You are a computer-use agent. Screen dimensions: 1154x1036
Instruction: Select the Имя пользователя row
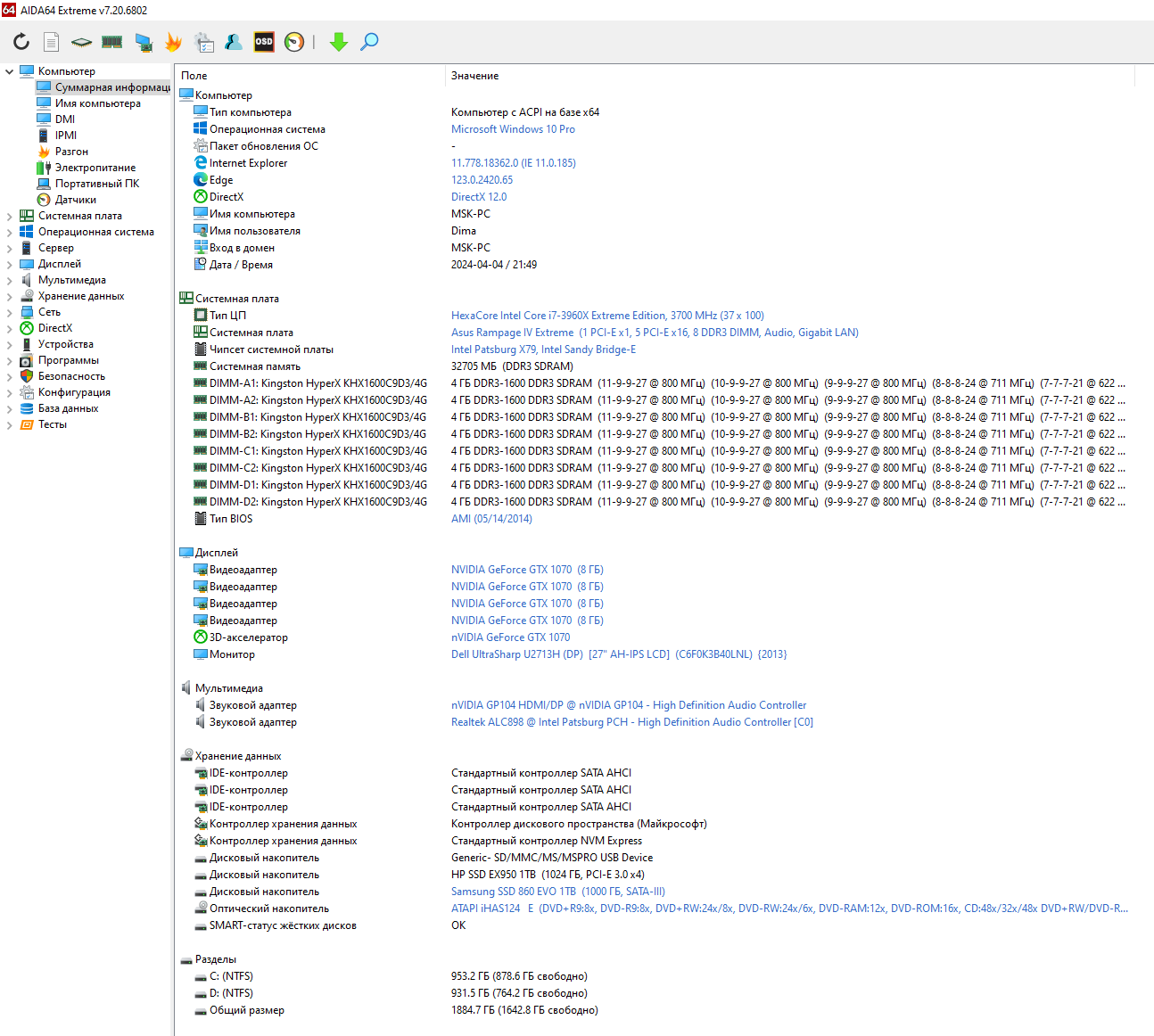click(x=655, y=231)
